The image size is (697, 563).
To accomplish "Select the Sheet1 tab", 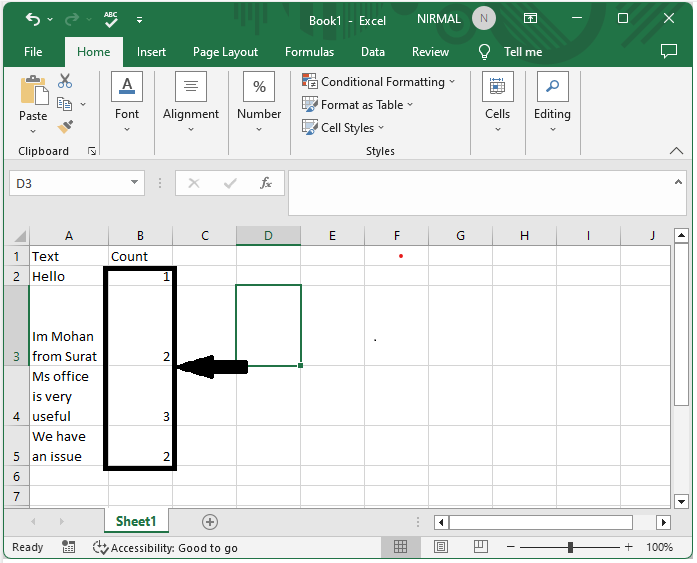I will click(x=136, y=521).
